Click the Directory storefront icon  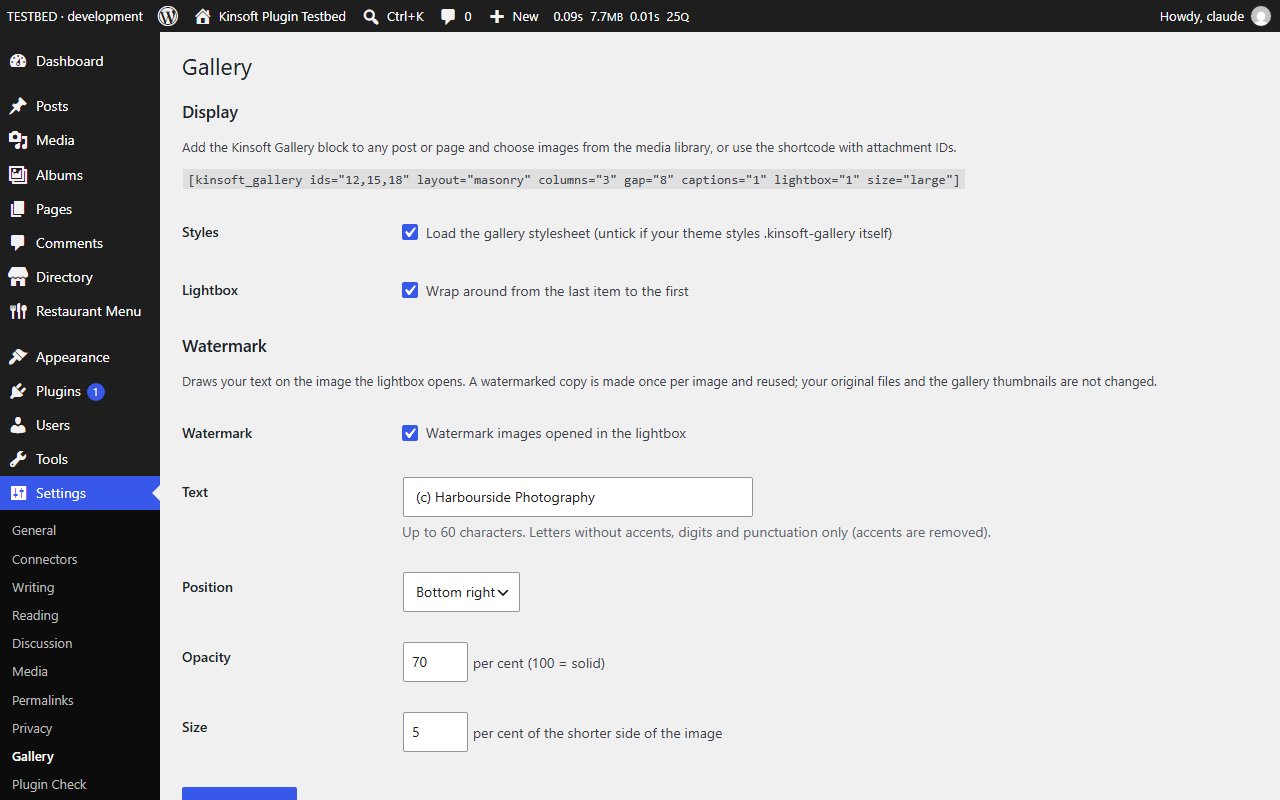18,277
